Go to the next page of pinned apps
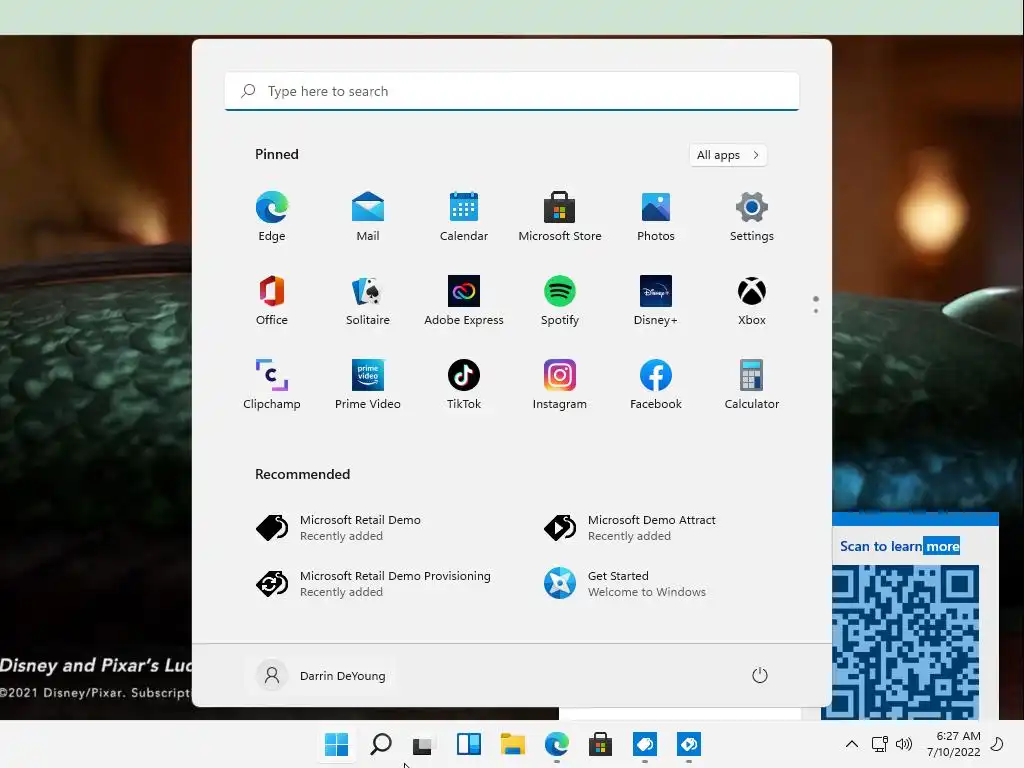The width and height of the screenshot is (1024, 768). pyautogui.click(x=816, y=311)
